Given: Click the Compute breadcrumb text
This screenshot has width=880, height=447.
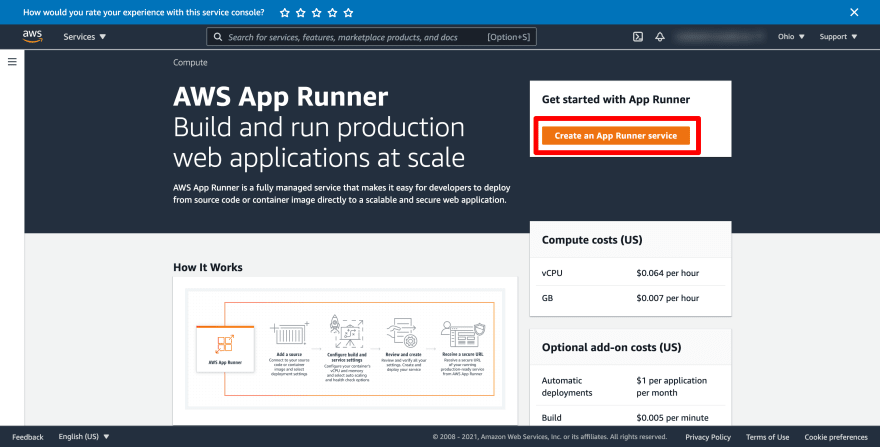Looking at the screenshot, I should coord(190,62).
